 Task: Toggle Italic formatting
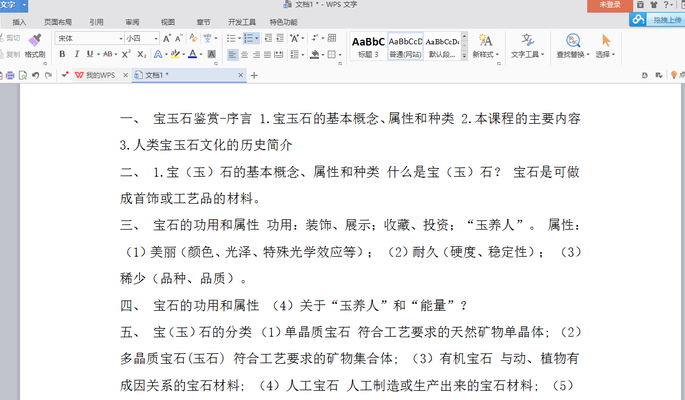click(x=76, y=54)
